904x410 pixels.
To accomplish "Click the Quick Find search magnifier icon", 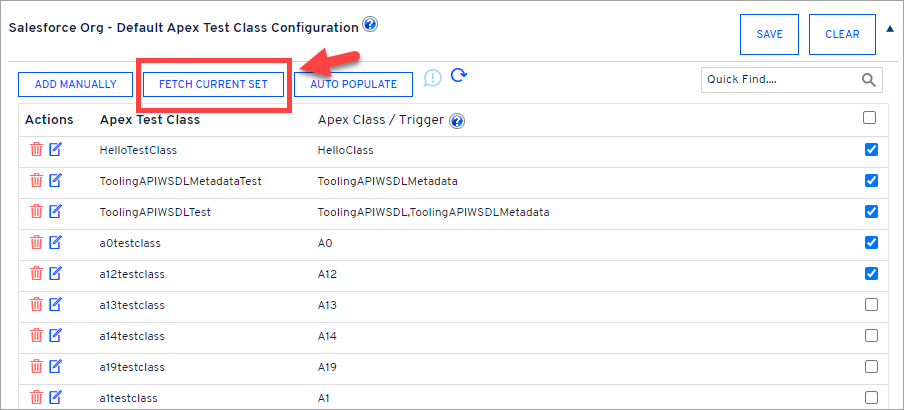I will [x=868, y=79].
